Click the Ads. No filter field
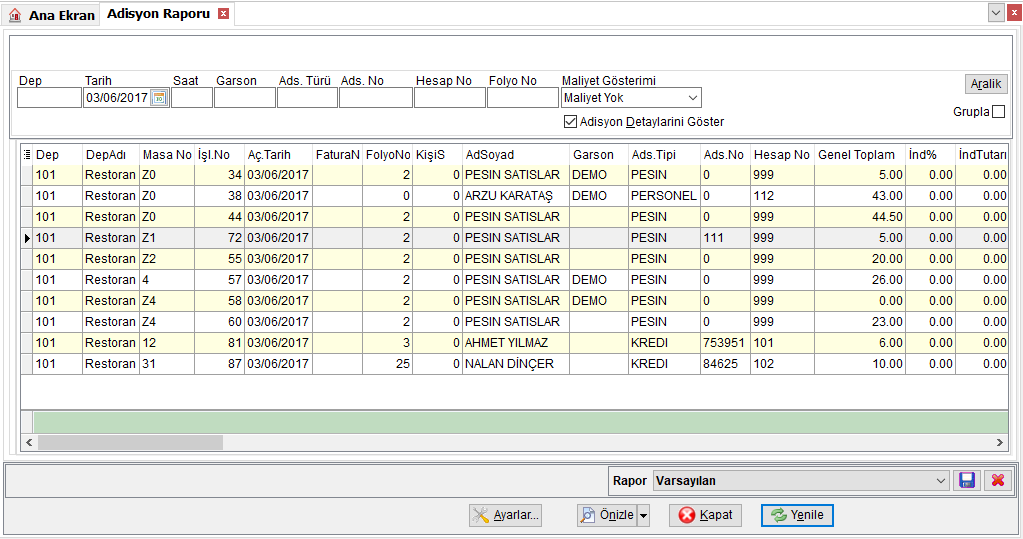Screen dimensions: 1023x539 (x=376, y=98)
